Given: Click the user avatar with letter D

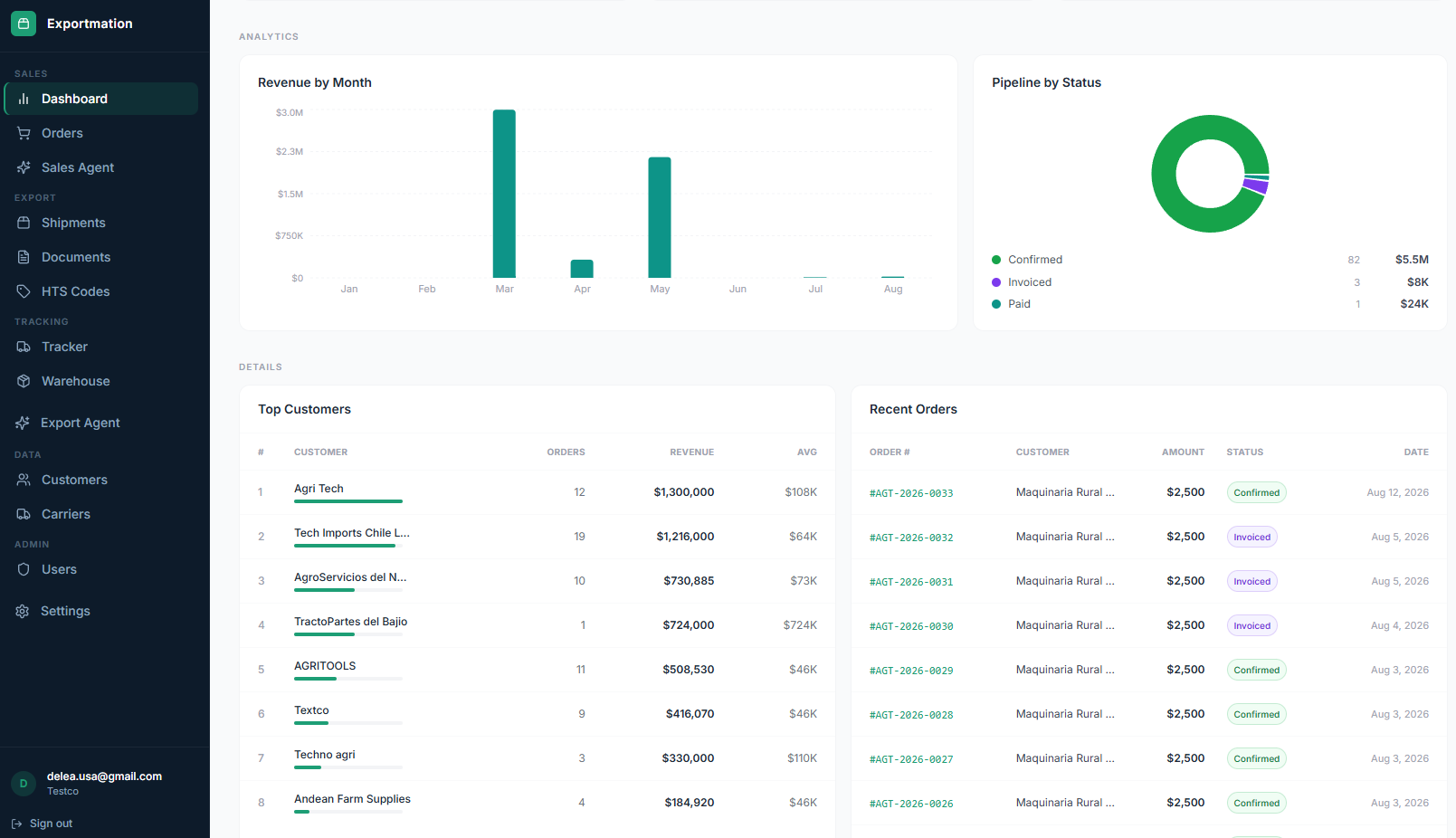Looking at the screenshot, I should 24,783.
